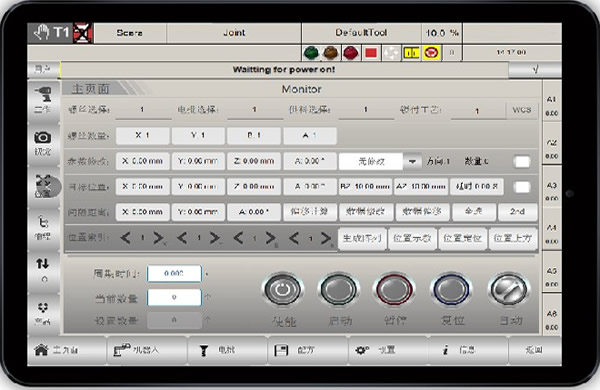
Task: Open the recipe tab with floppy icon
Action: (308, 350)
